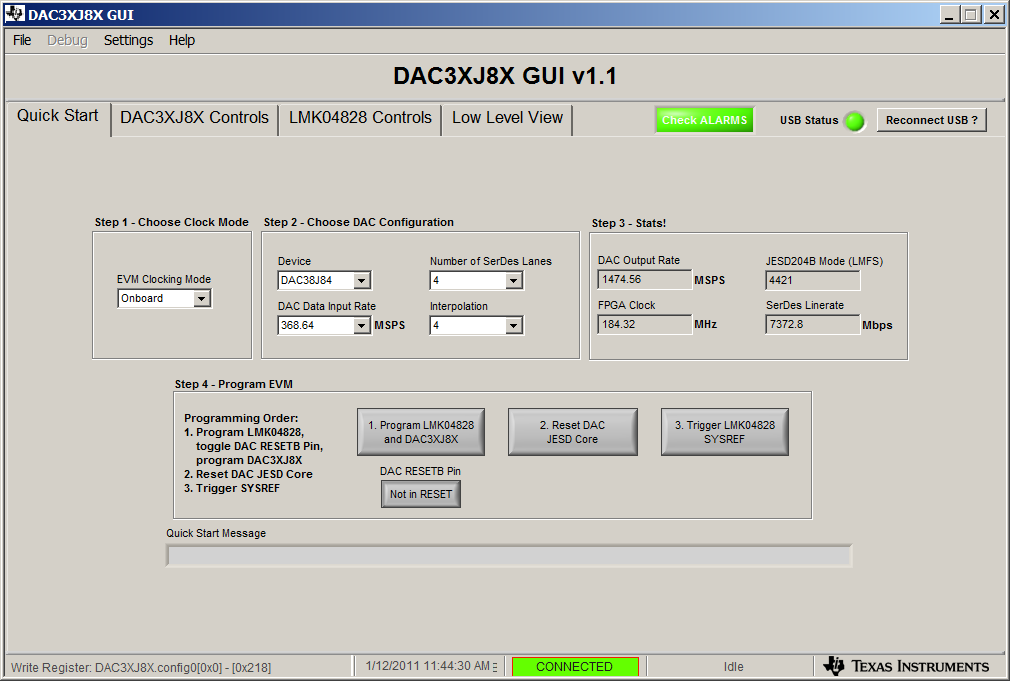Click the Write Register status bar message

pos(141,667)
